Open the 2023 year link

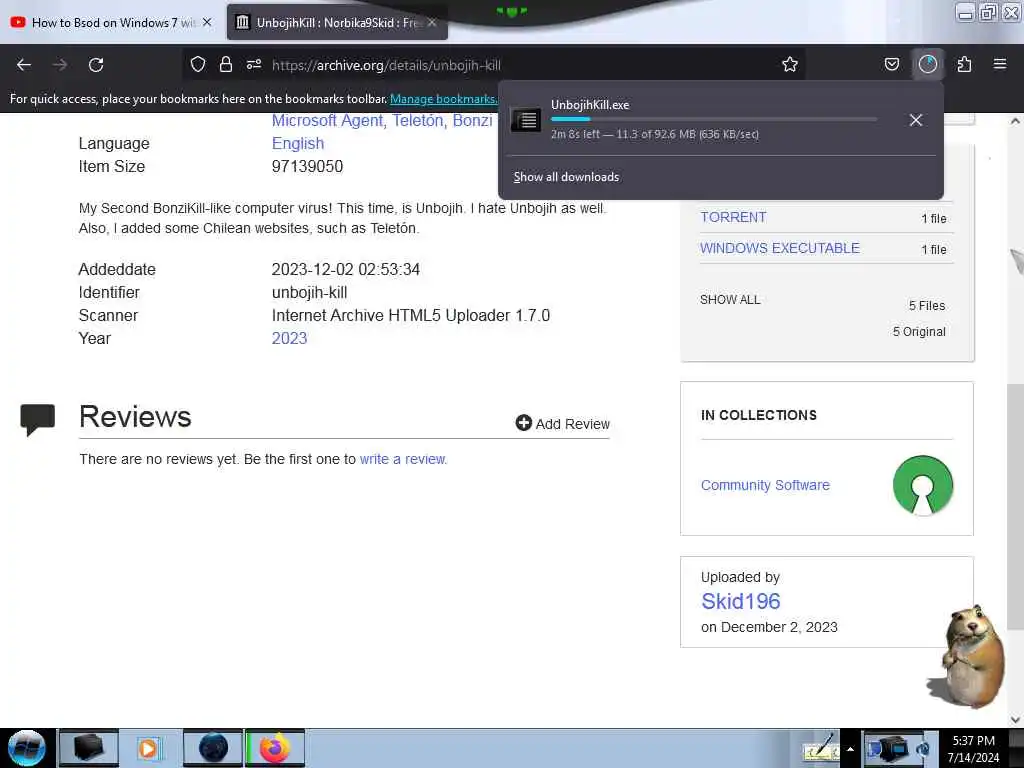[x=289, y=338]
